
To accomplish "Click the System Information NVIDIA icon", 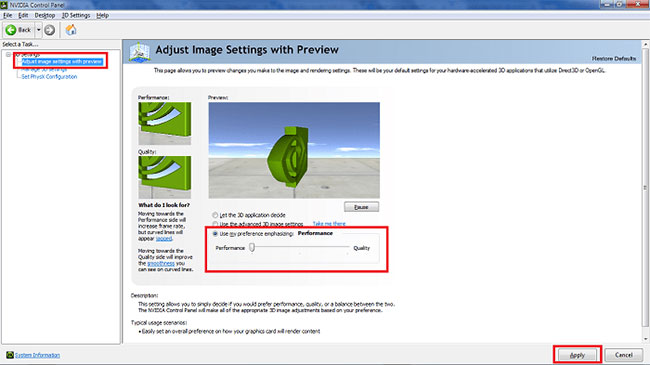I will point(10,355).
